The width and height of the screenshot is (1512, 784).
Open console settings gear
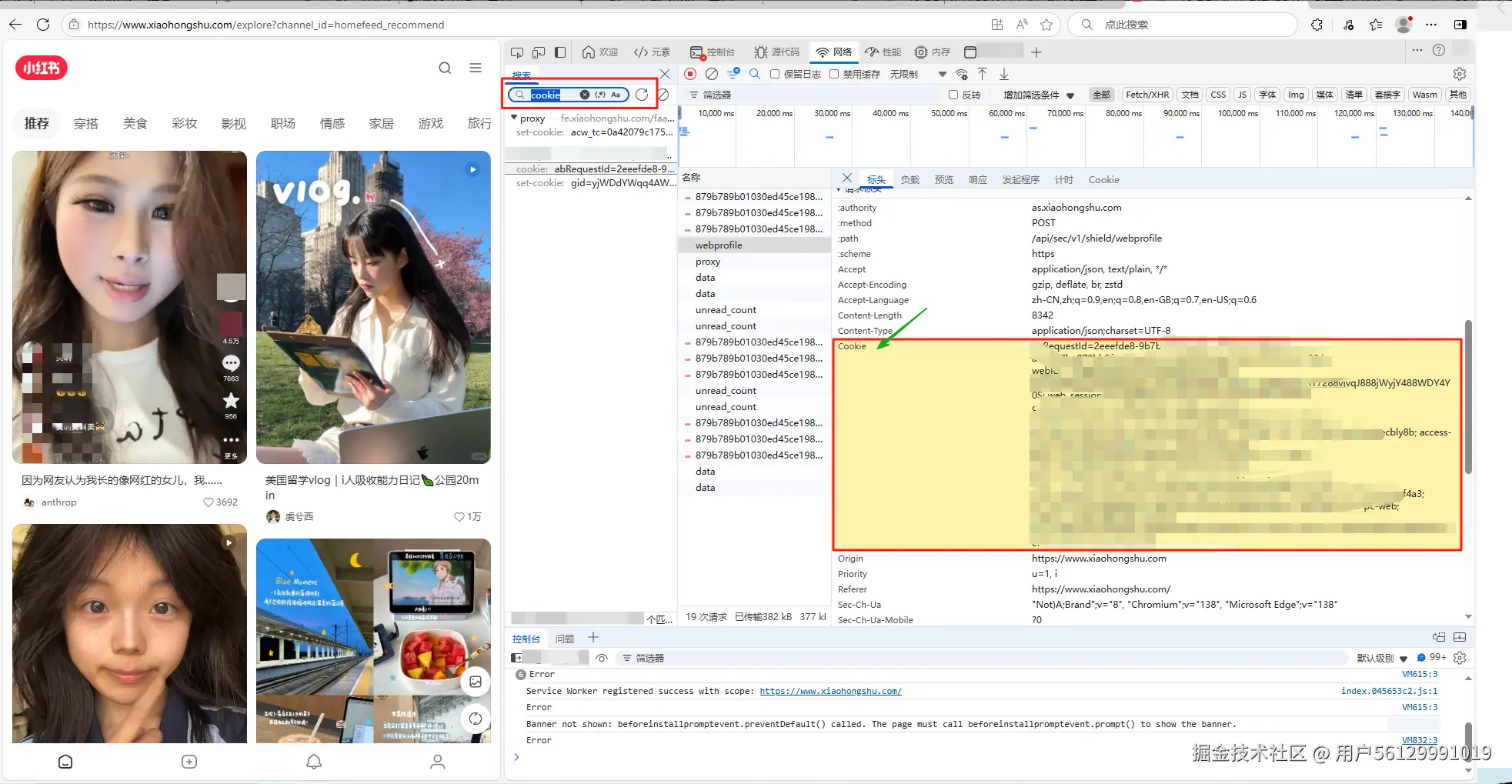pos(1460,658)
